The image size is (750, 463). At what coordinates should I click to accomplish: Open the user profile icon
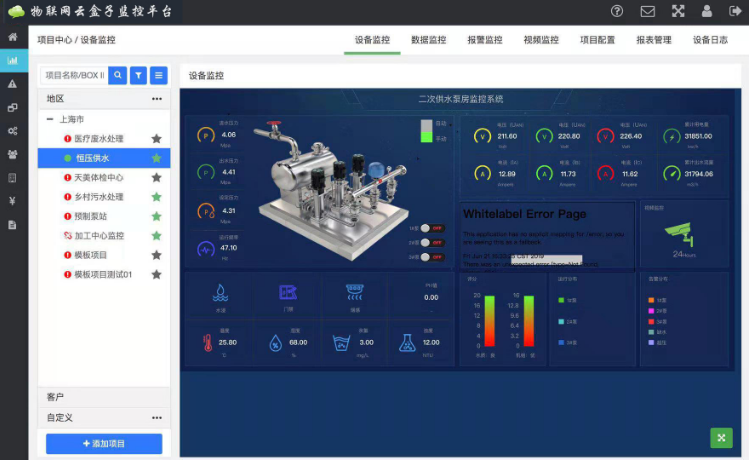[708, 12]
